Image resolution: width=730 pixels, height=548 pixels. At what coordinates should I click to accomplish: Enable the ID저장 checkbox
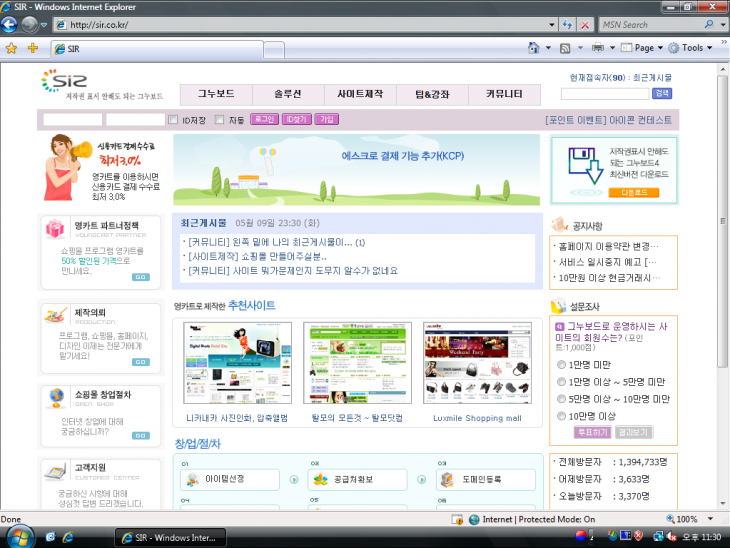click(x=173, y=120)
